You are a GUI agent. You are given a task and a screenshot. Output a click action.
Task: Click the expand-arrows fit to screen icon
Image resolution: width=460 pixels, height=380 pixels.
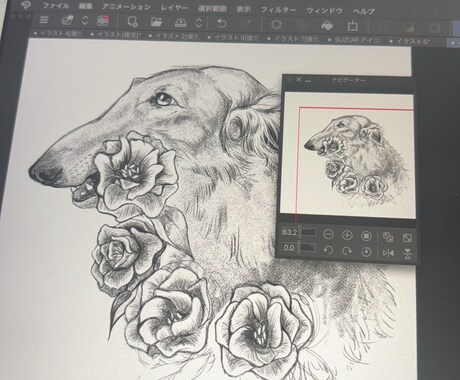coord(407,238)
